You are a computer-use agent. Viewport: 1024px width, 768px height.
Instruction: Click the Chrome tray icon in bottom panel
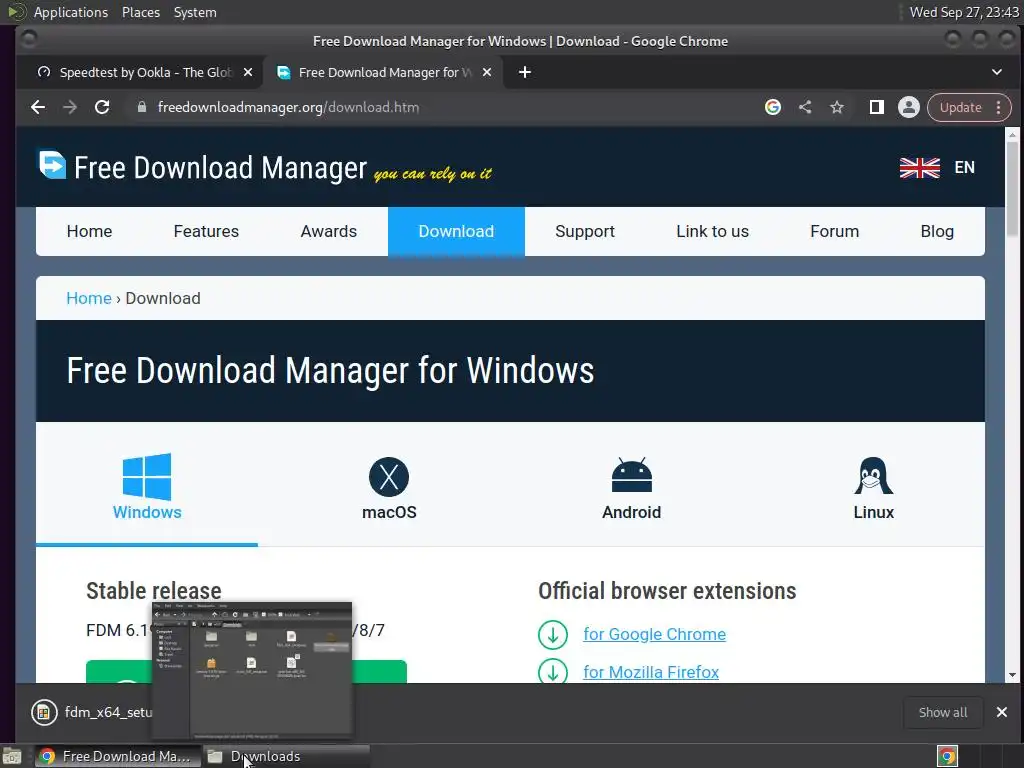(947, 756)
